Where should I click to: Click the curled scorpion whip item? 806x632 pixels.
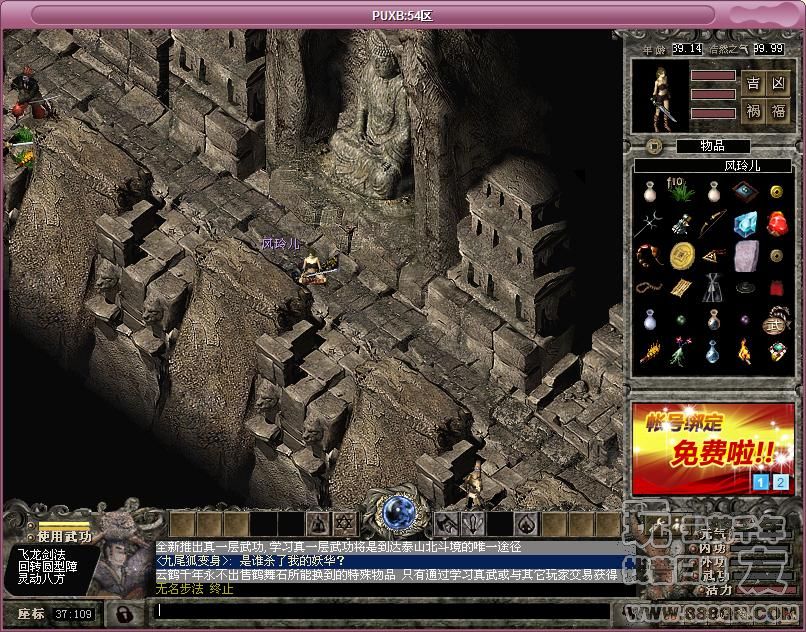[649, 256]
